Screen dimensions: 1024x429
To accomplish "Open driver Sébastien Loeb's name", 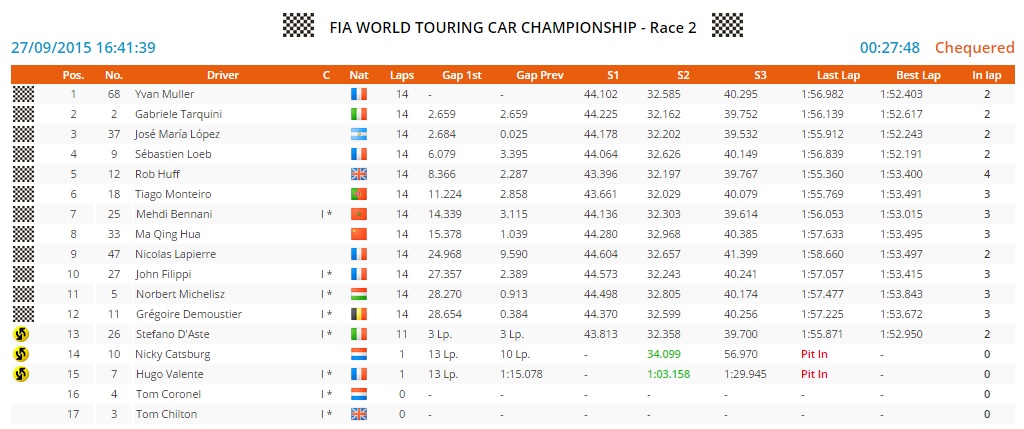I will (173, 154).
